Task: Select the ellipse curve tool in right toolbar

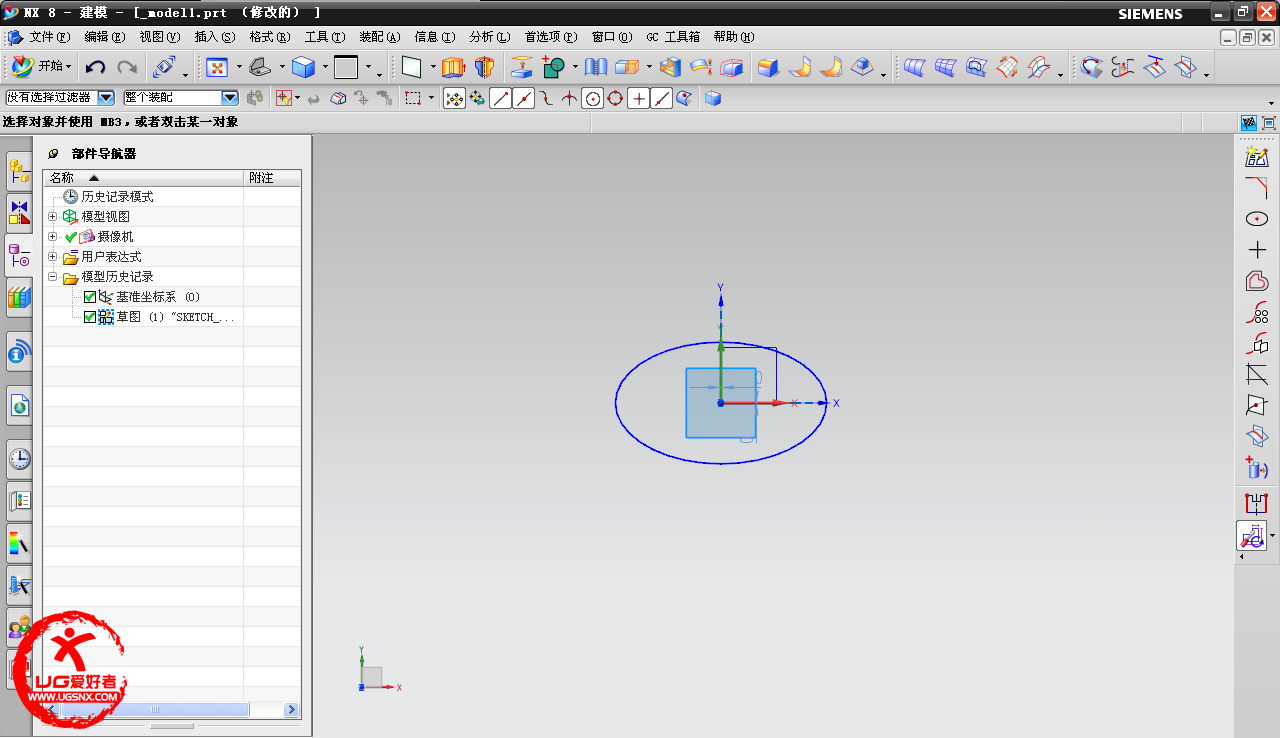Action: [x=1257, y=219]
